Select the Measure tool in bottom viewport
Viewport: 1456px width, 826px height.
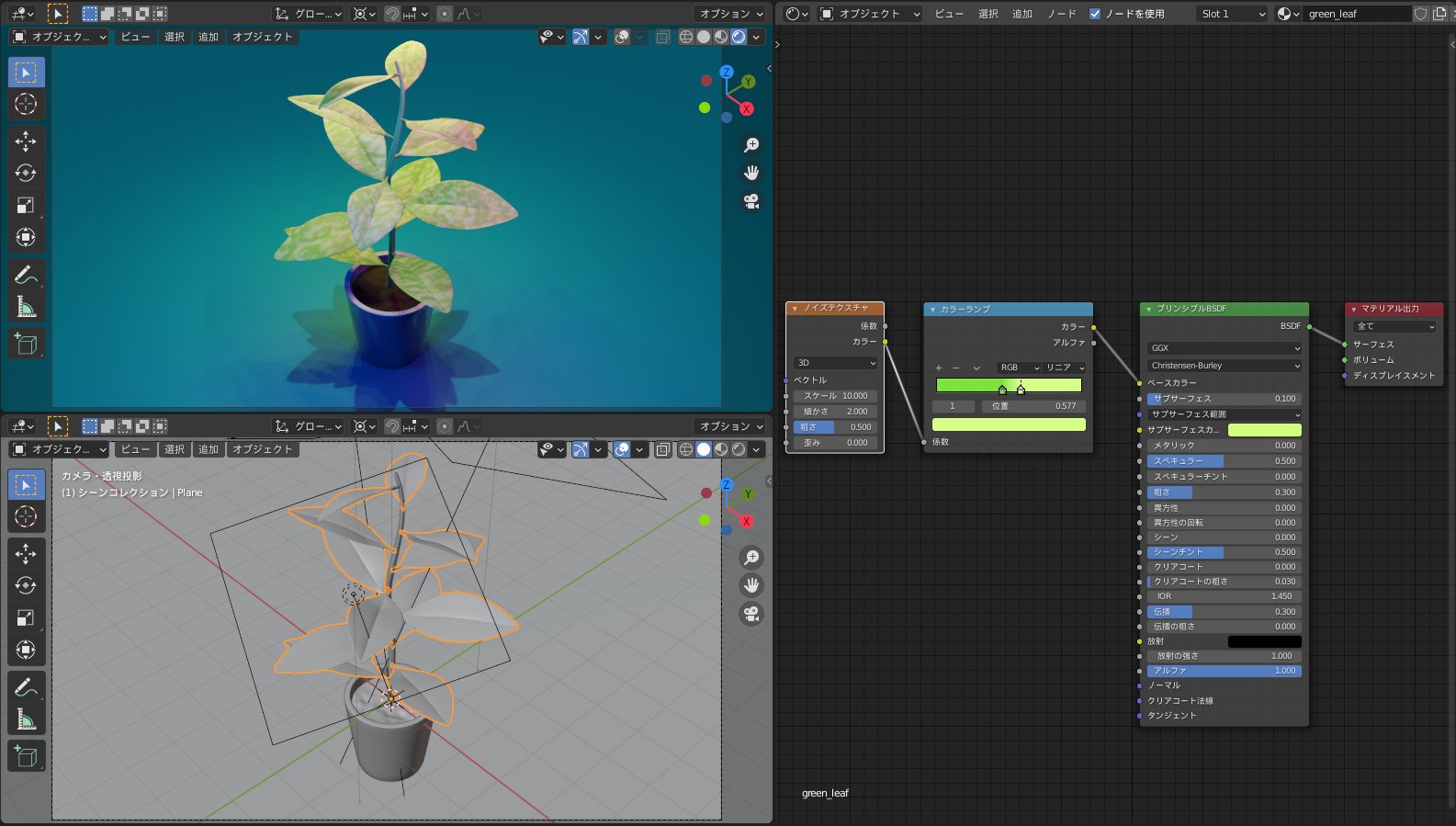pyautogui.click(x=26, y=719)
